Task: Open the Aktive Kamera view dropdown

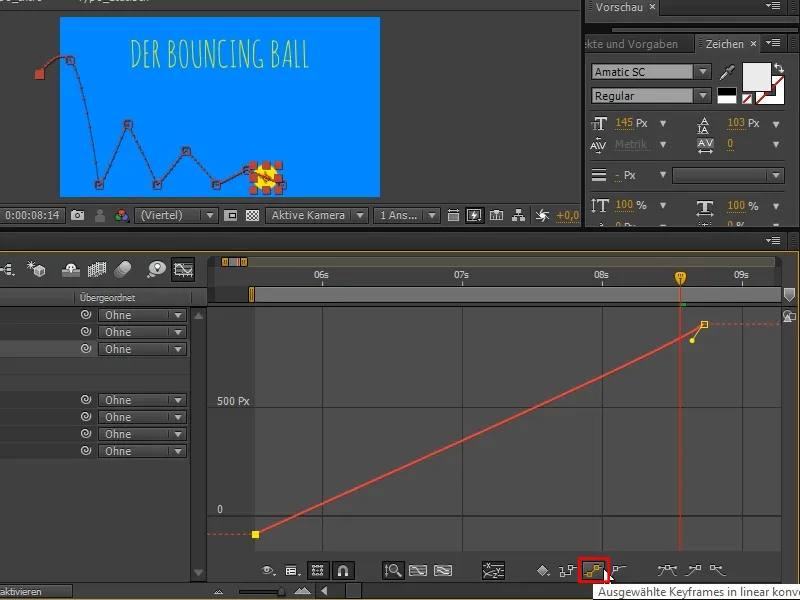Action: pyautogui.click(x=316, y=215)
